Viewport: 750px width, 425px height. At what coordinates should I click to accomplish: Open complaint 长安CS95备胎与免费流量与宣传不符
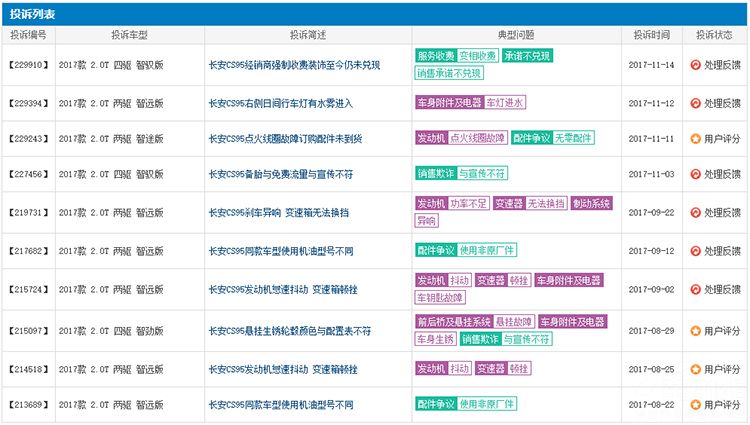click(x=280, y=174)
